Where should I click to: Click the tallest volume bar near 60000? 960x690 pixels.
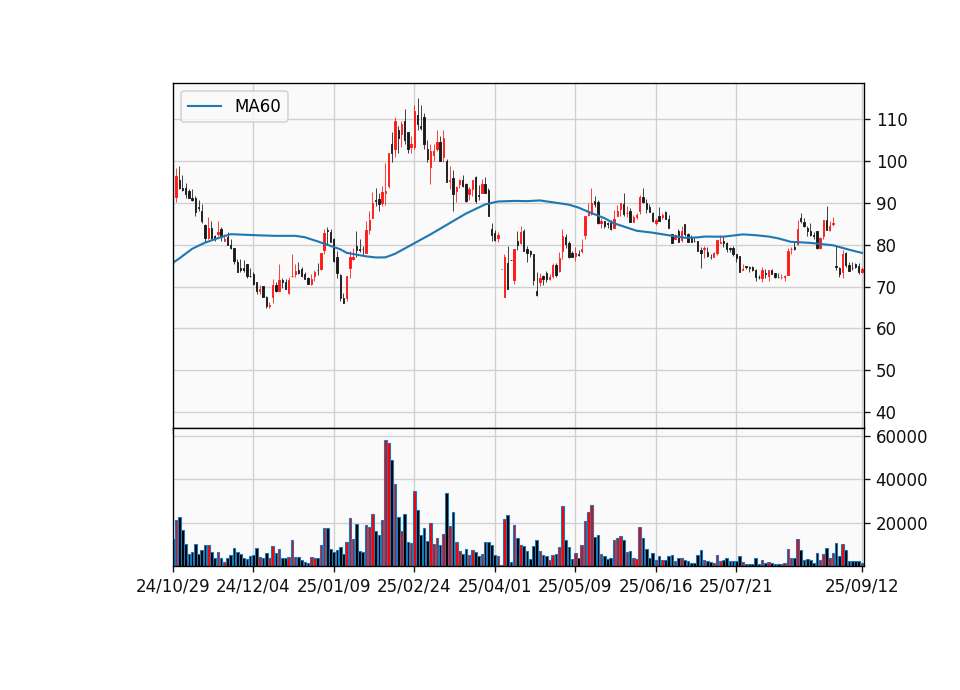[x=386, y=503]
